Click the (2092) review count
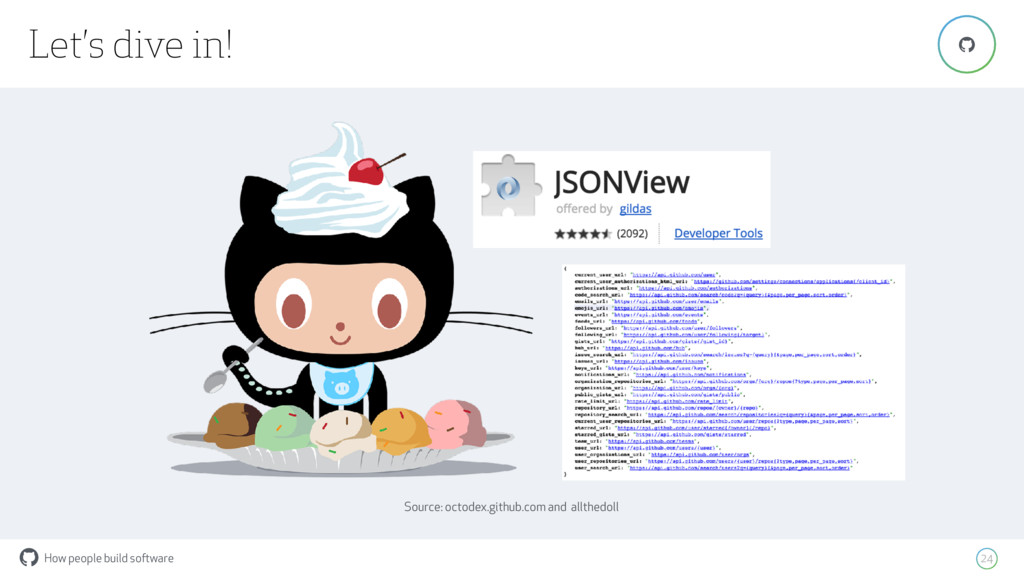 tap(632, 234)
